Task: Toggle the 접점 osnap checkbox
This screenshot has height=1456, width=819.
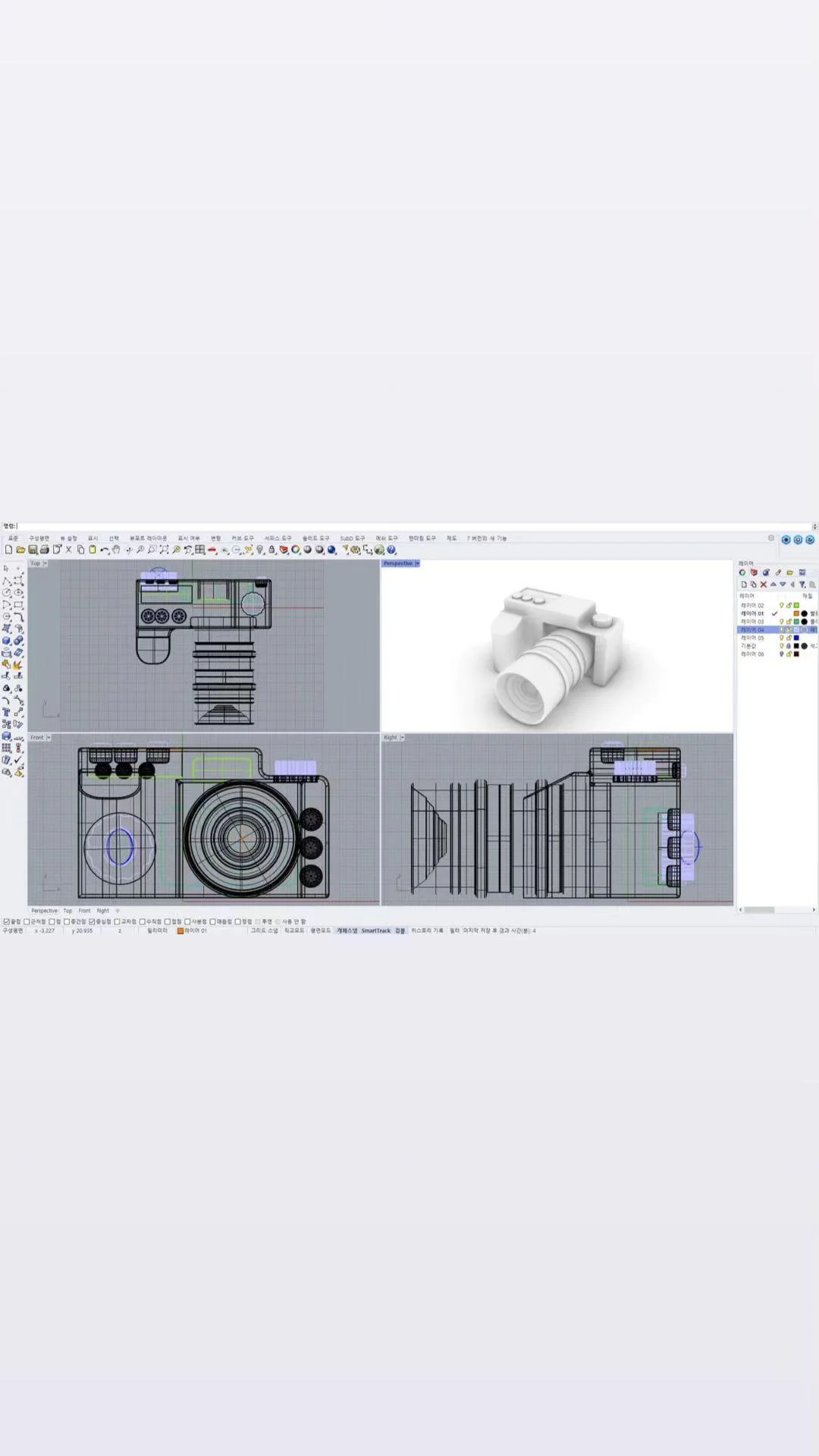Action: click(168, 921)
